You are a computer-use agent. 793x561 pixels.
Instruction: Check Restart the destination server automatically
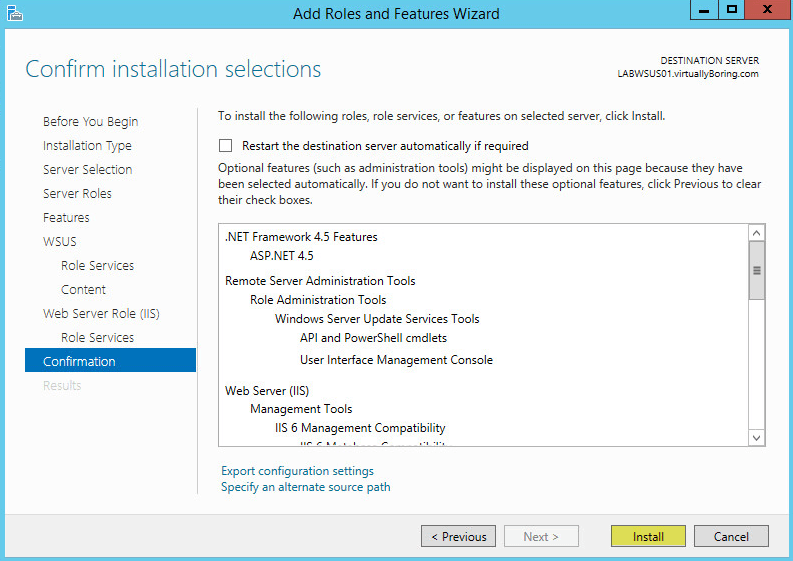click(226, 146)
